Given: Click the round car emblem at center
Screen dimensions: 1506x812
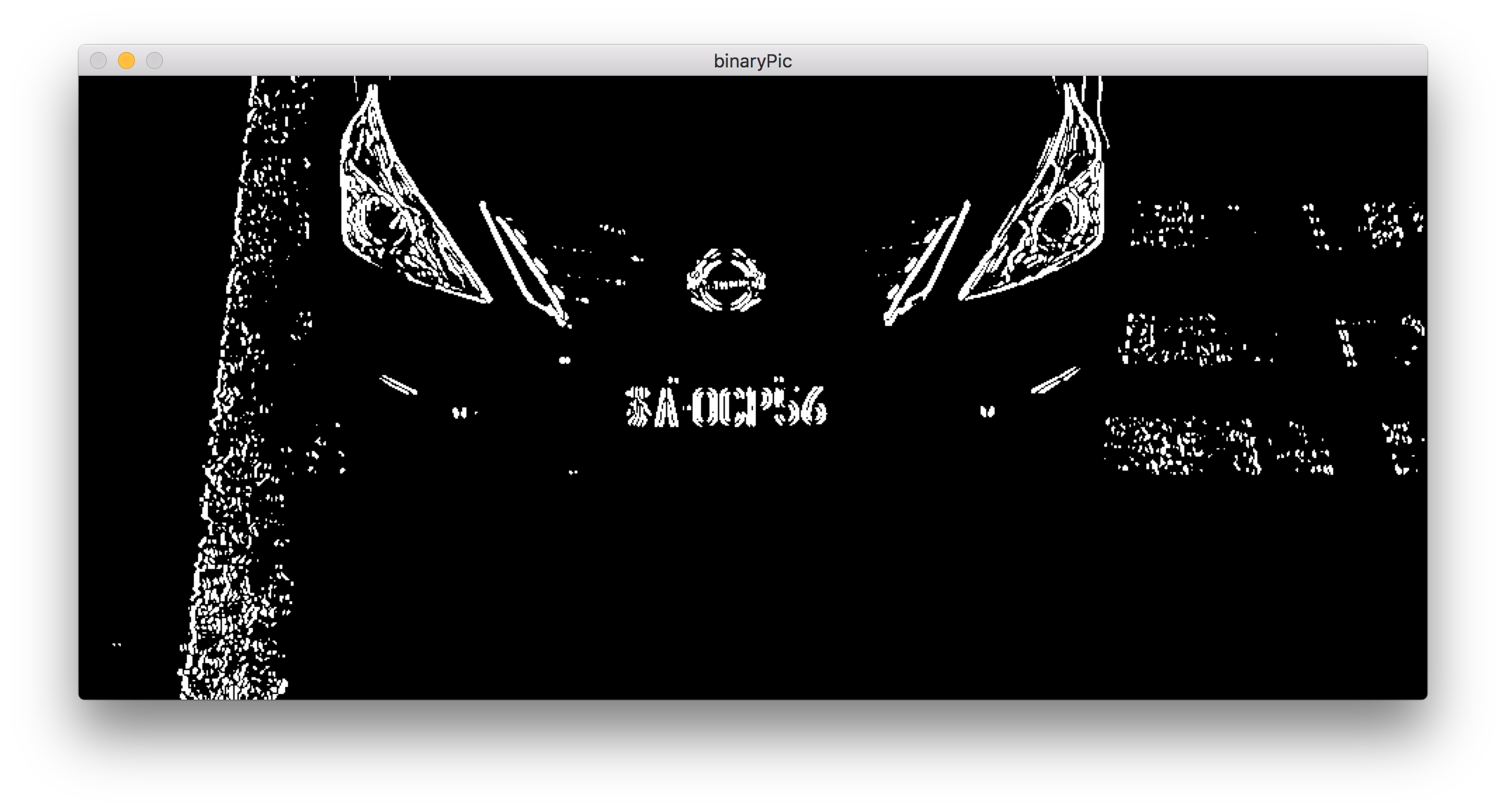Looking at the screenshot, I should click(x=726, y=280).
